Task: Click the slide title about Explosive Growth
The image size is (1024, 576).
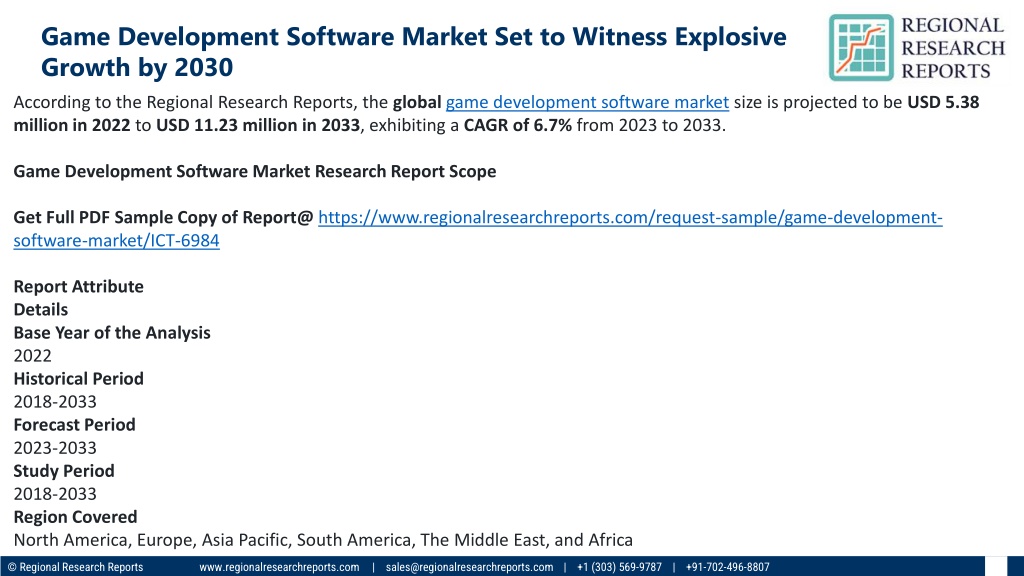Action: coord(413,52)
